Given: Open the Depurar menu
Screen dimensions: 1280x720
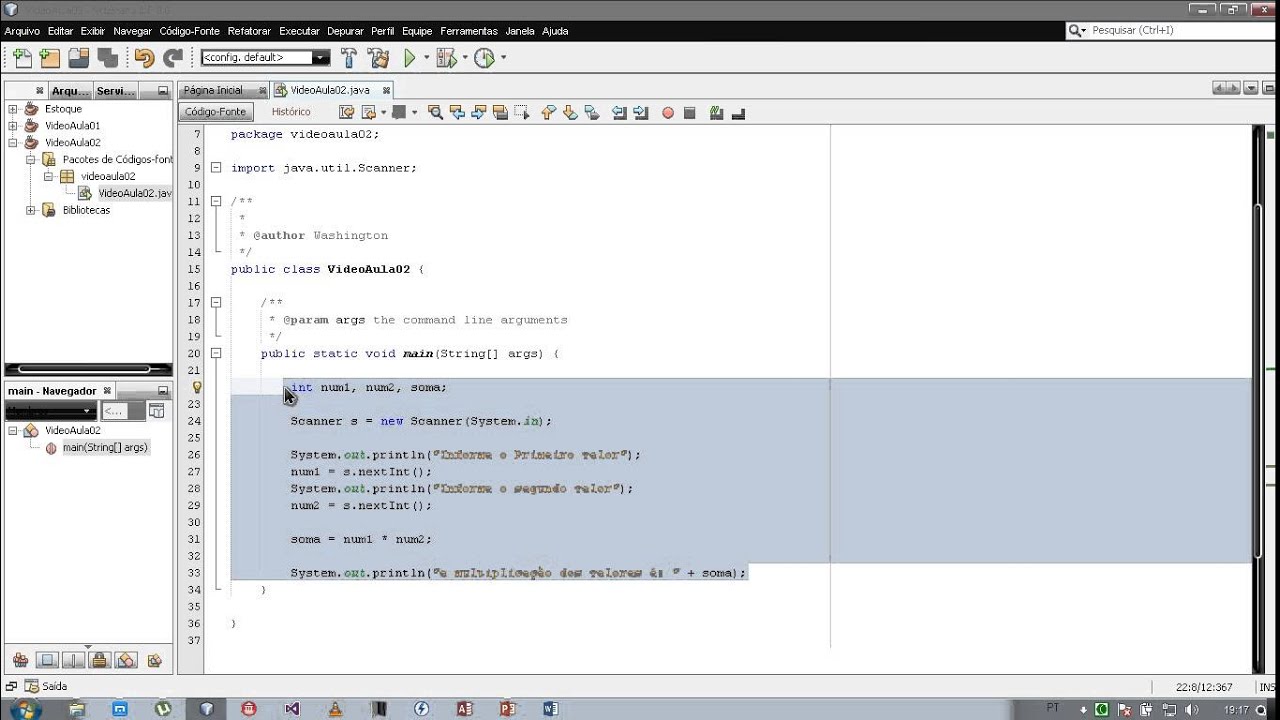Looking at the screenshot, I should (x=345, y=31).
